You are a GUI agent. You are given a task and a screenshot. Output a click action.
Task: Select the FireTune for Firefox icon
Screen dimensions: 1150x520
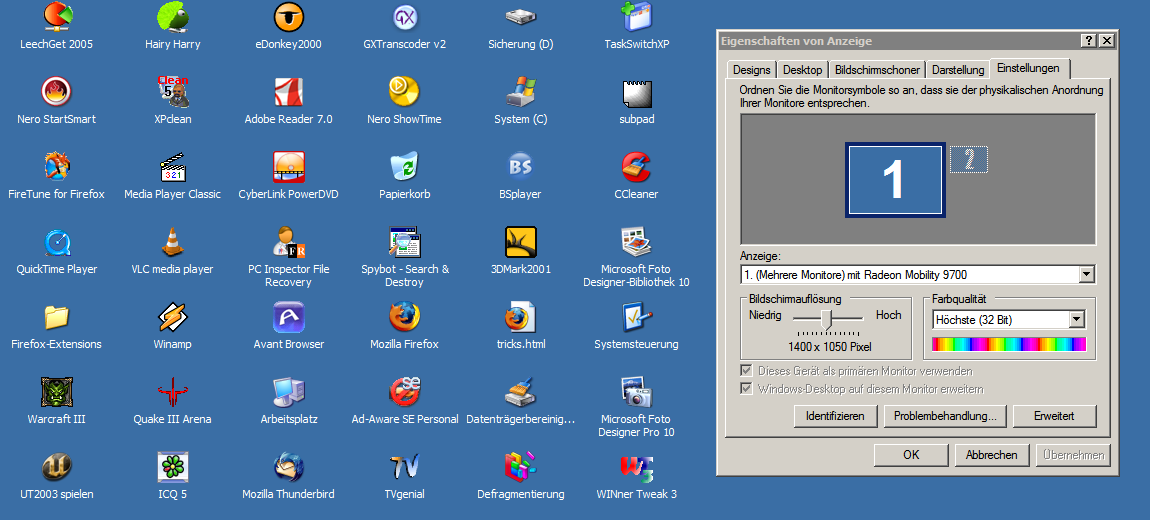(56, 167)
